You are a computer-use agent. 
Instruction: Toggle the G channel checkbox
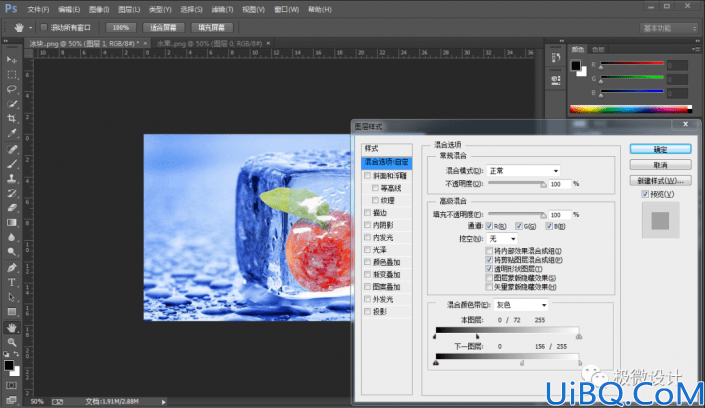pyautogui.click(x=519, y=226)
